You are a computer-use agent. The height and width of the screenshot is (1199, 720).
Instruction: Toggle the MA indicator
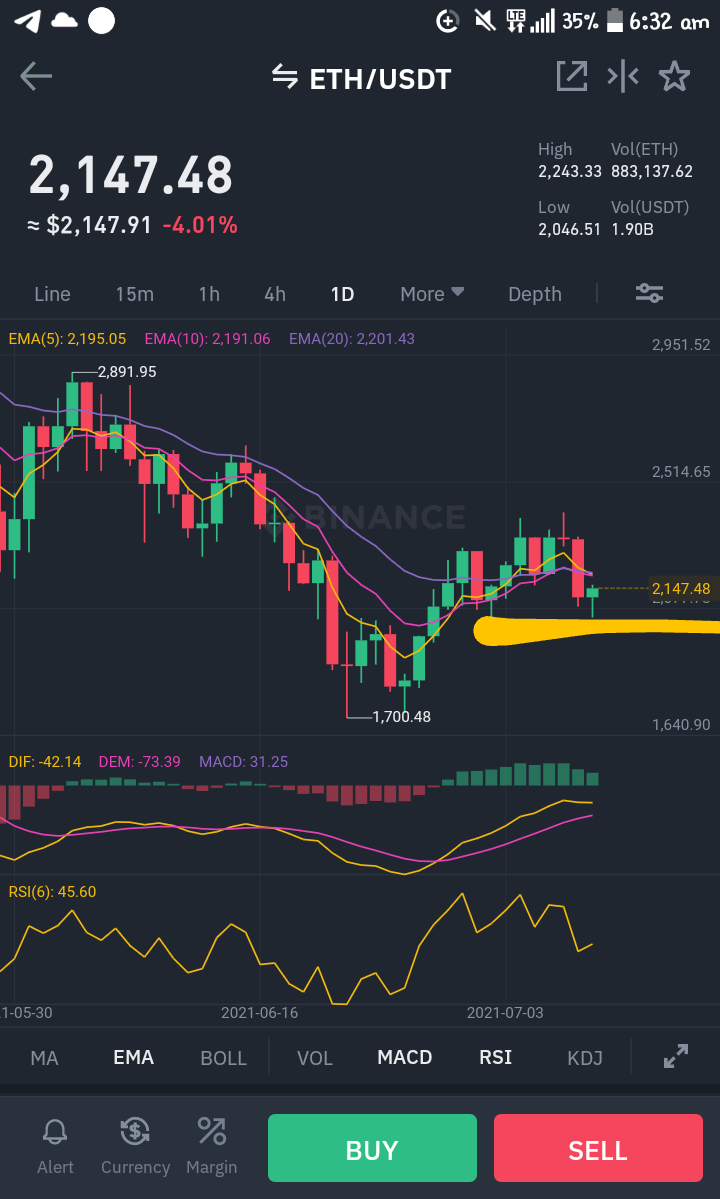coord(44,1058)
